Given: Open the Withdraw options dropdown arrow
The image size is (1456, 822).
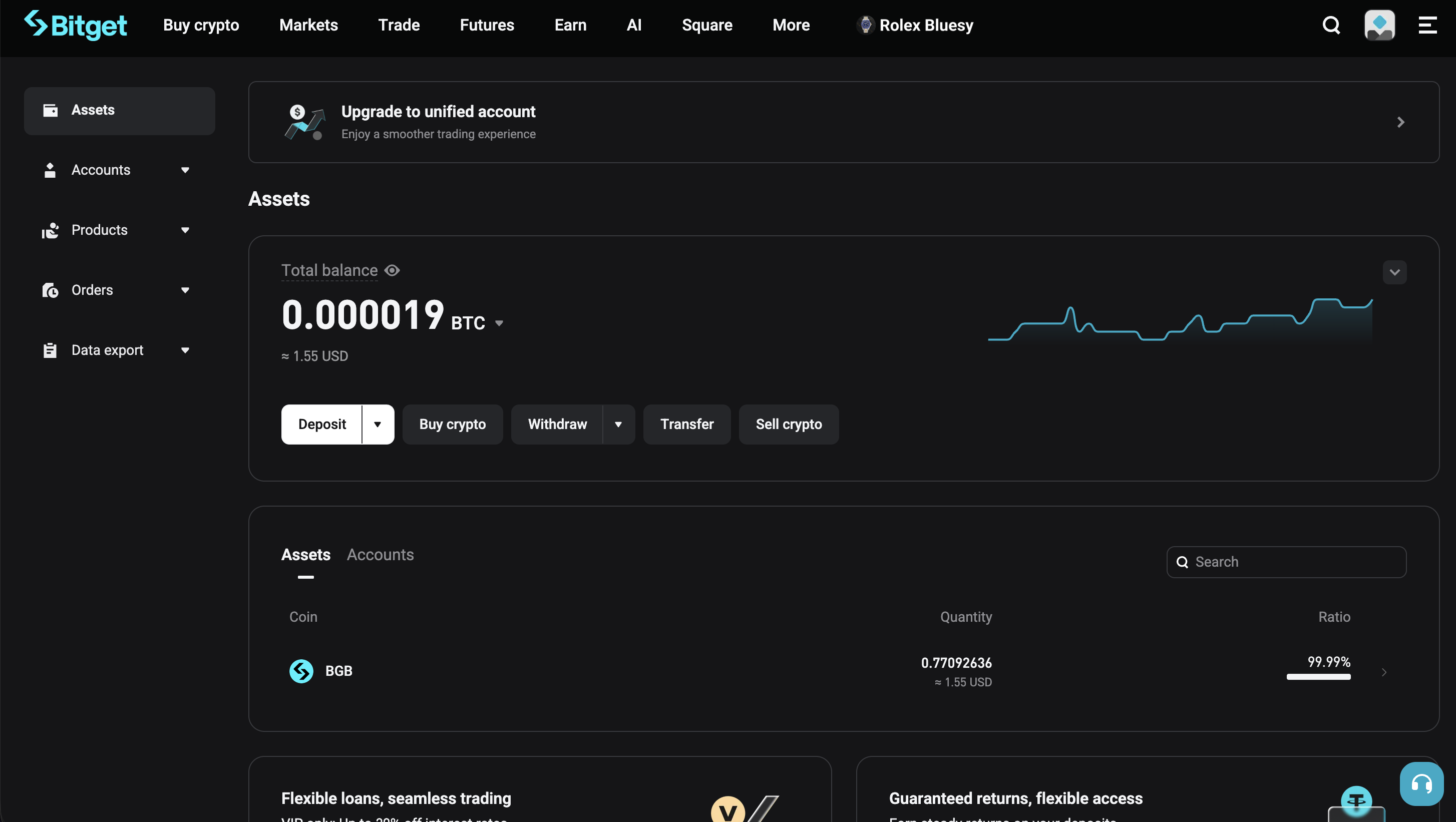Looking at the screenshot, I should click(618, 425).
